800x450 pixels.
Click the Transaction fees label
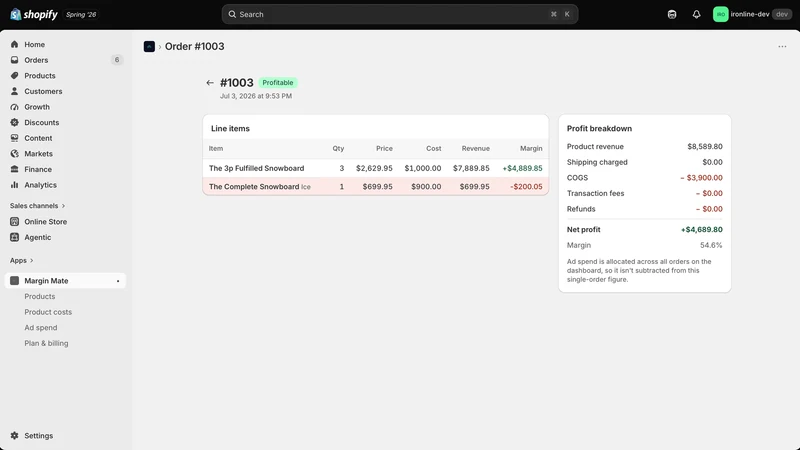595,193
